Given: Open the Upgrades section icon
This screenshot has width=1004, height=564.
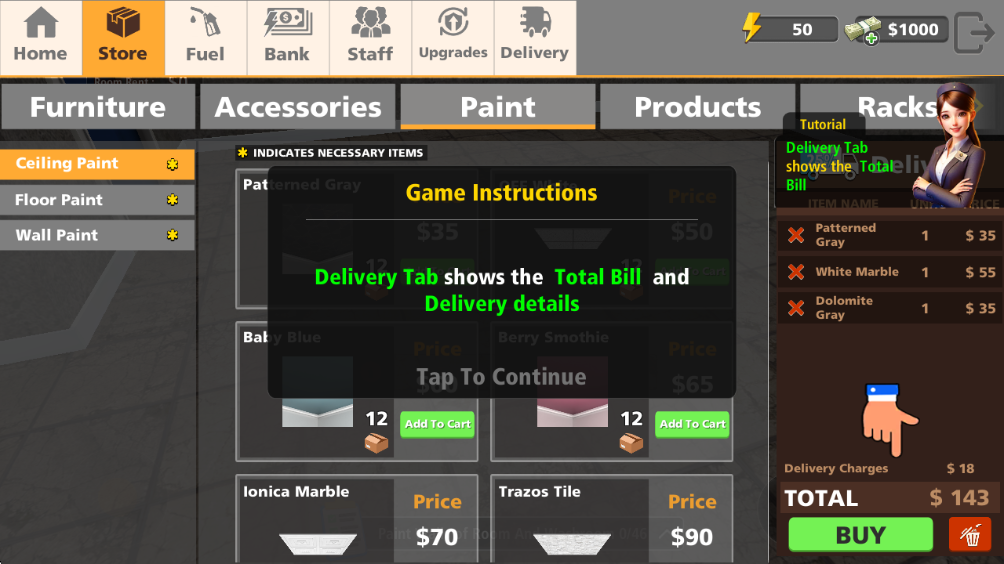Looking at the screenshot, I should pos(453,37).
